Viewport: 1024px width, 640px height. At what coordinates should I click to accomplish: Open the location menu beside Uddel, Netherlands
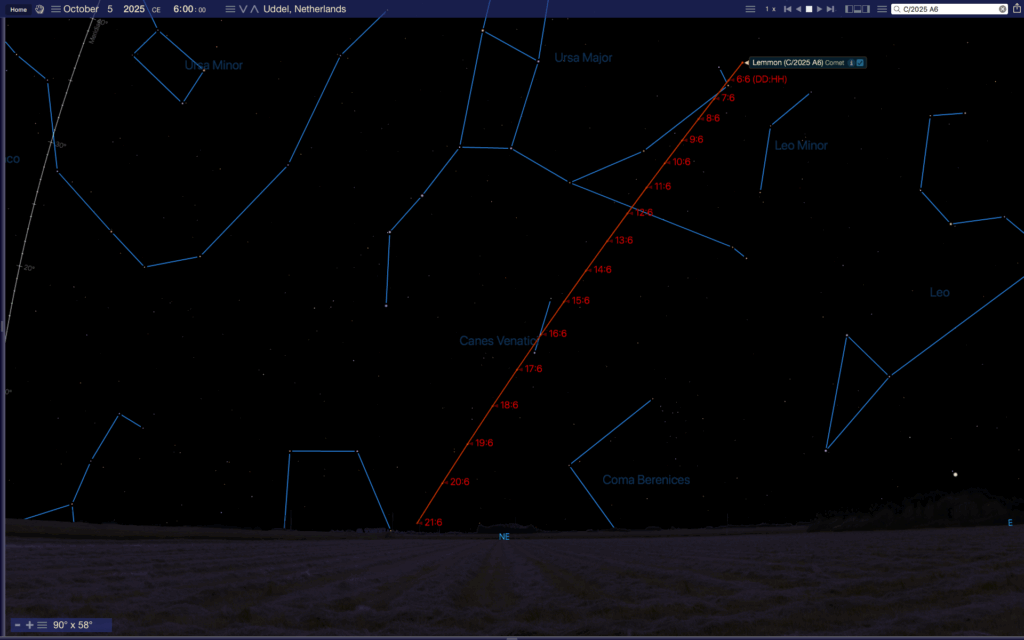[230, 9]
